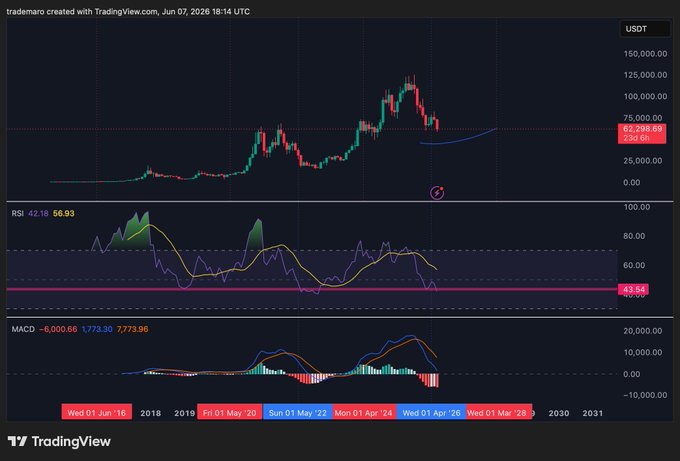
Task: Click the 2031 time axis label
Action: pos(592,413)
